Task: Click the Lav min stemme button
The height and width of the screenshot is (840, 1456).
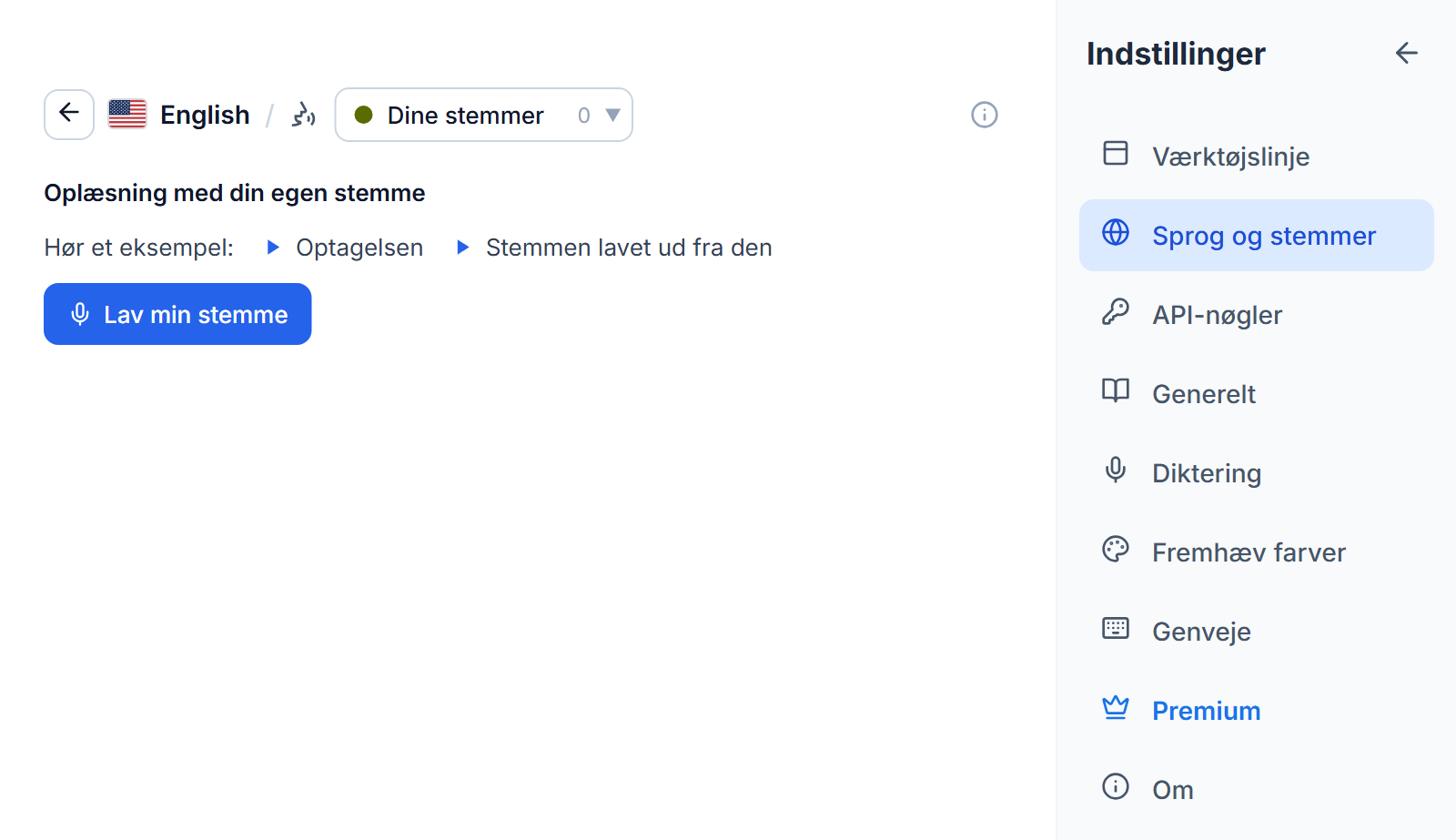Action: [x=177, y=314]
